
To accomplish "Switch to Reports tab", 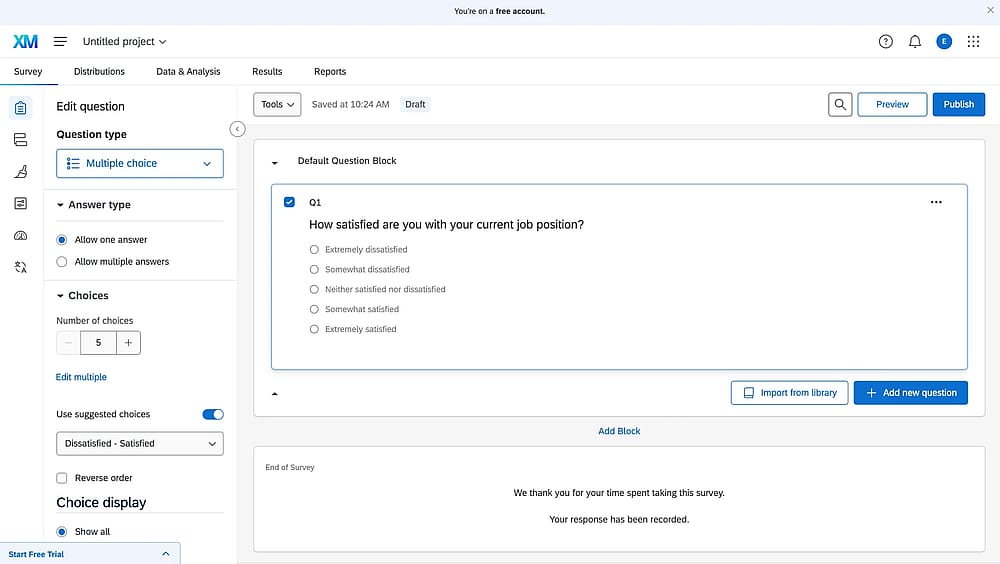I will point(330,71).
